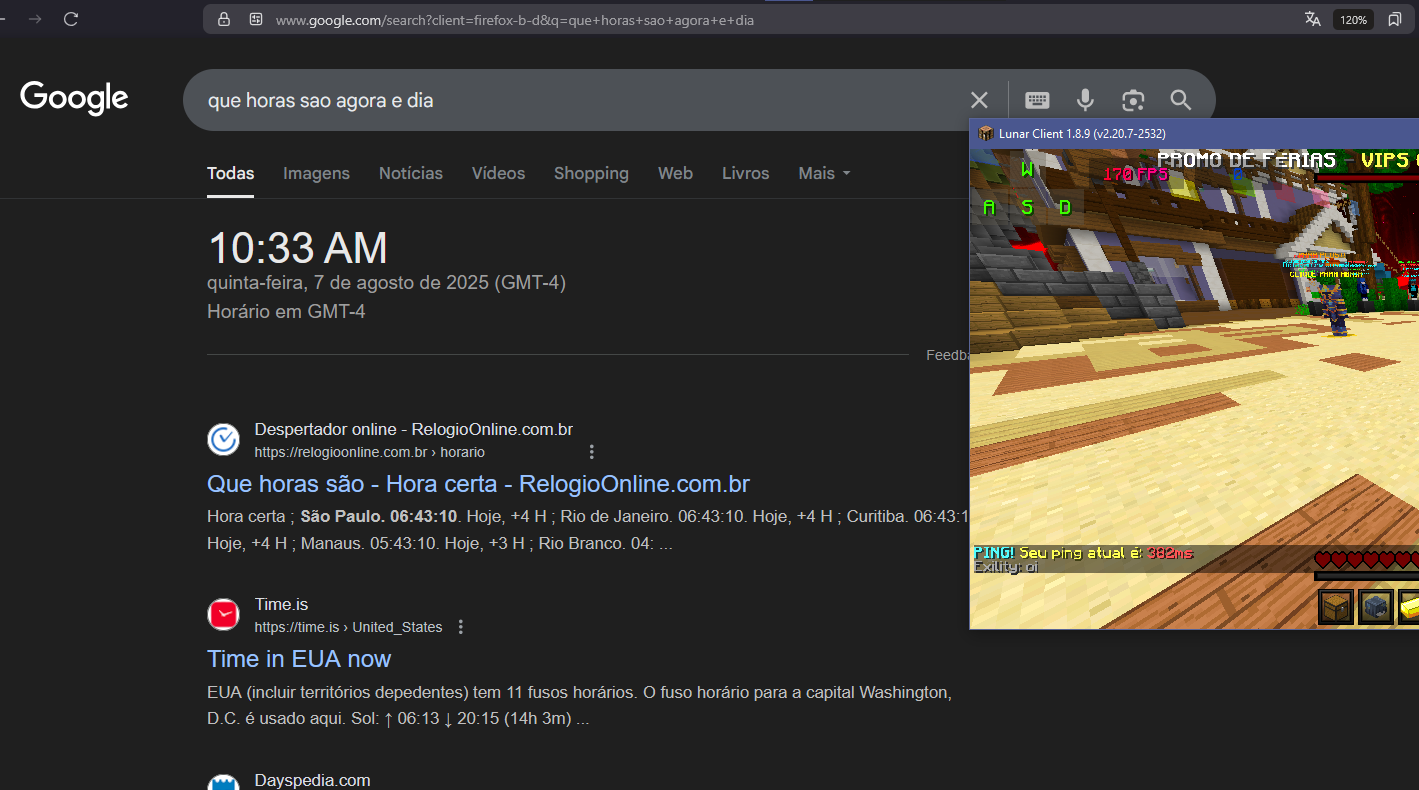Switch to the Notícias tab
Screen dimensions: 1419x790
pyautogui.click(x=410, y=173)
